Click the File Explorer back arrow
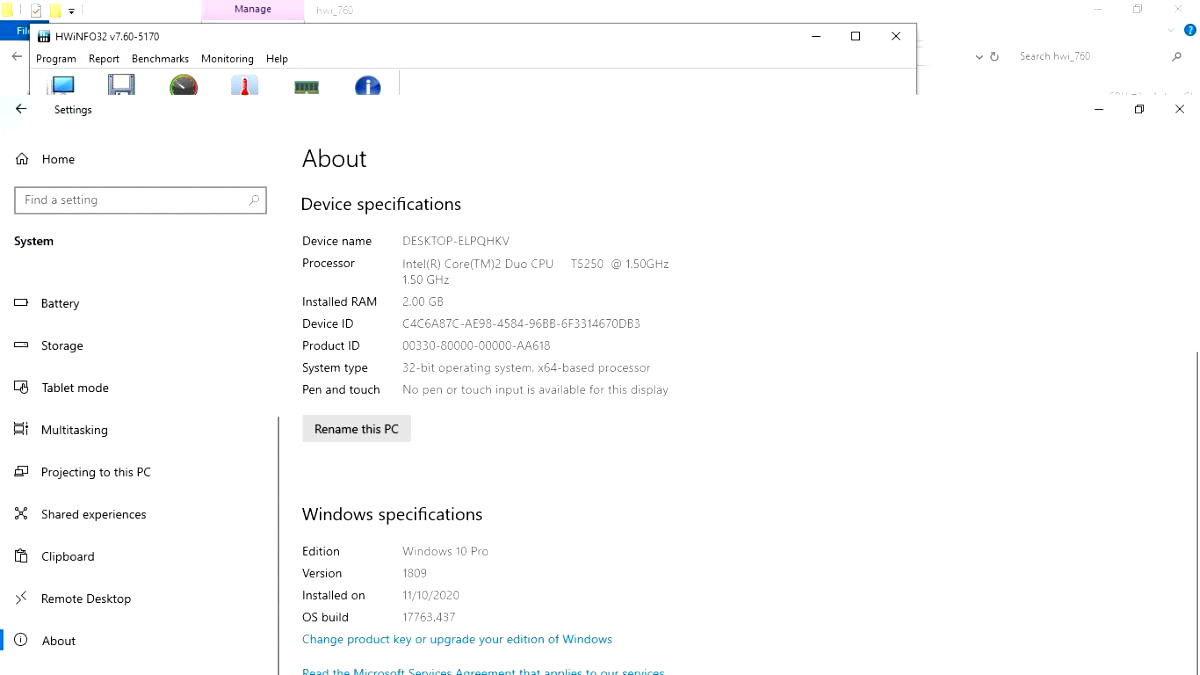The height and width of the screenshot is (675, 1200). (17, 57)
